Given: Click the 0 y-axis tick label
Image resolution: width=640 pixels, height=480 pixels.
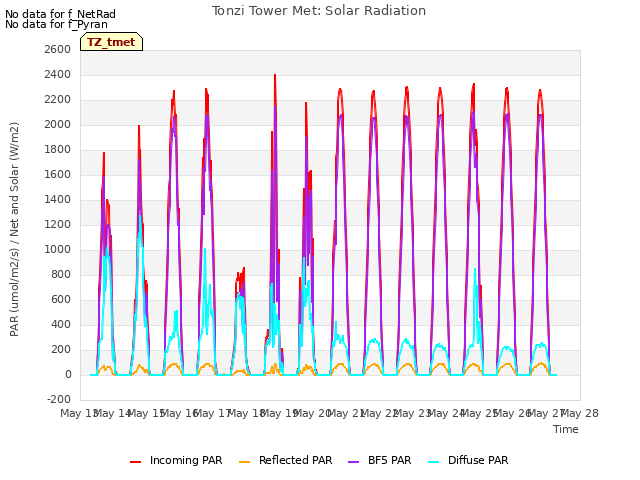Looking at the screenshot, I should click(68, 374).
